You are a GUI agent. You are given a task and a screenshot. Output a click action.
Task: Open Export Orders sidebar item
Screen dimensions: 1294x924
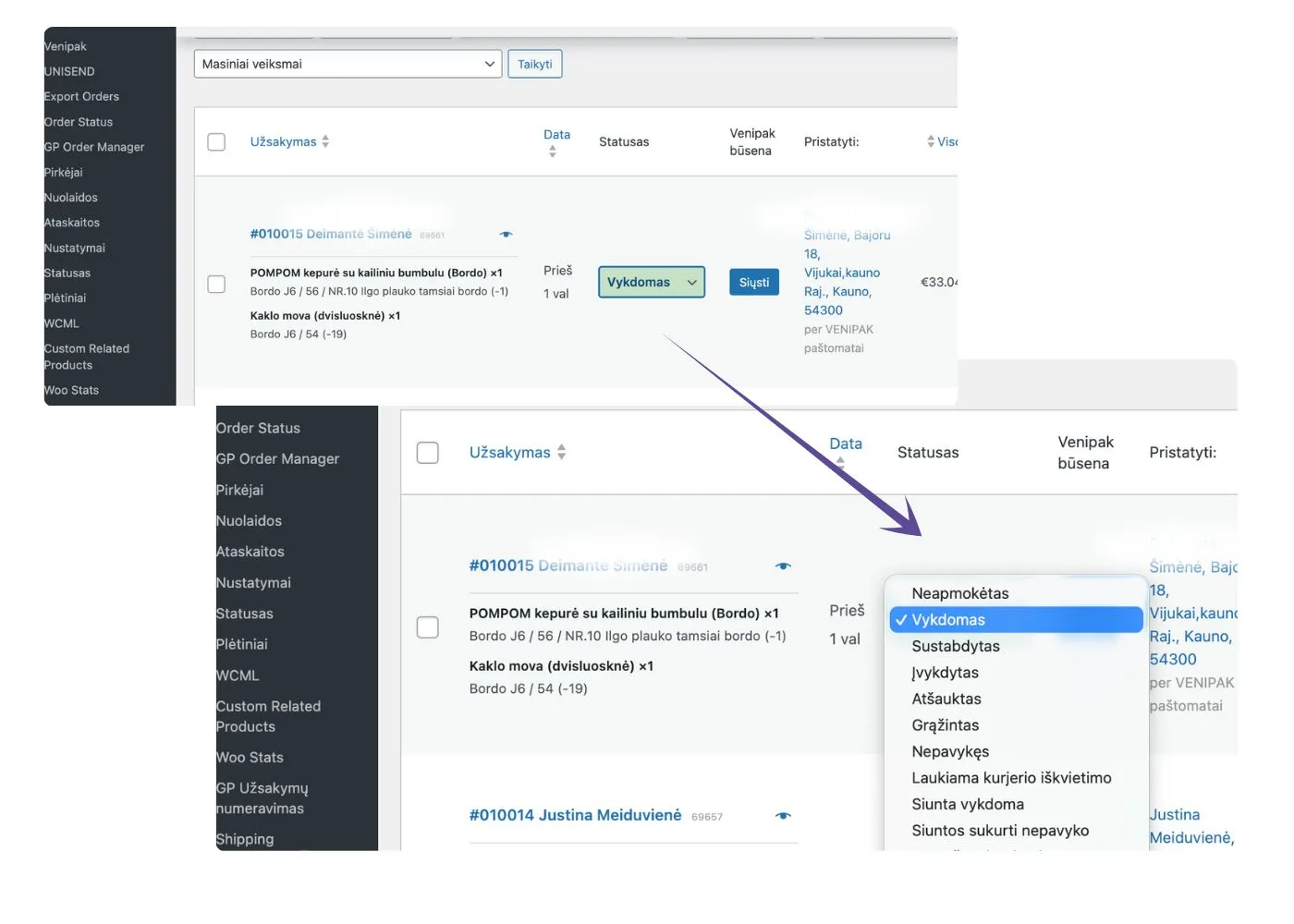81,96
